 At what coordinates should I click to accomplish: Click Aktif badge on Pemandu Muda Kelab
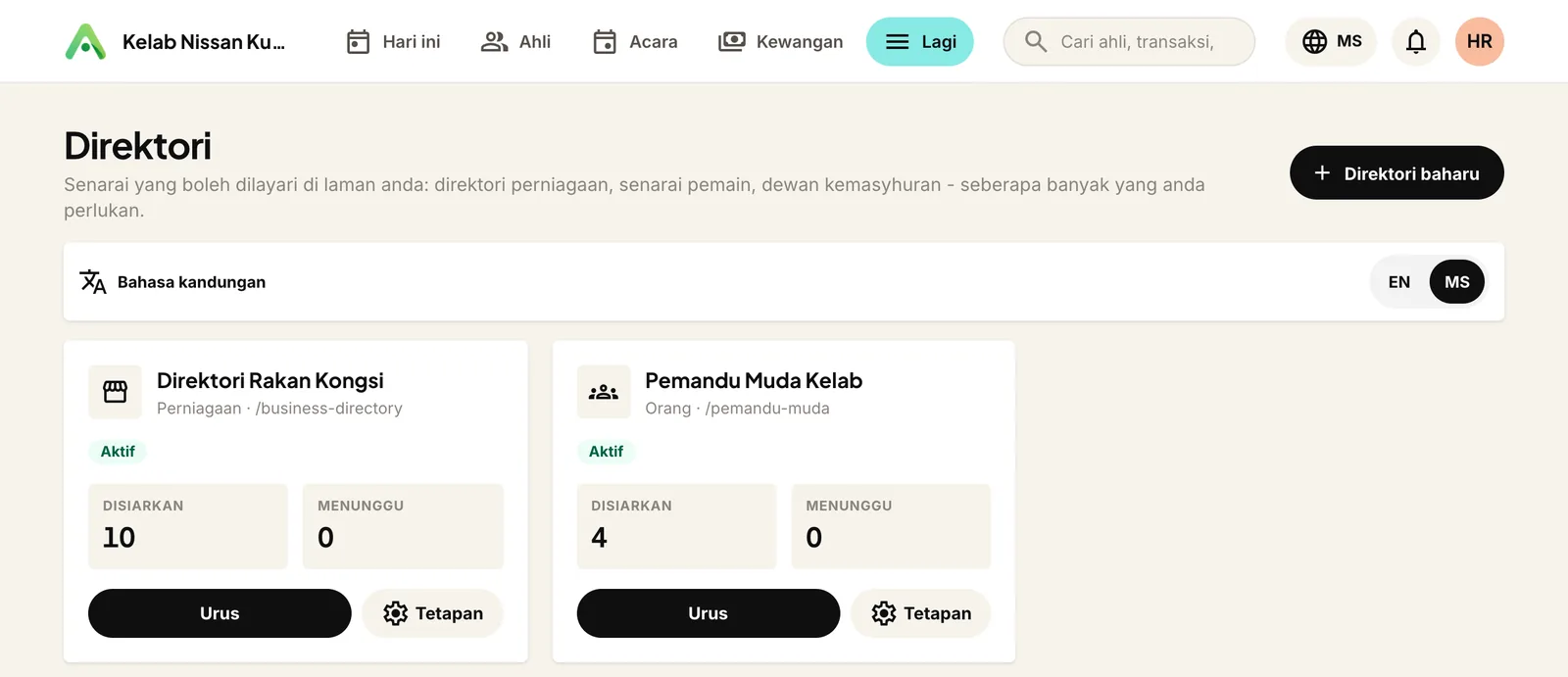pos(606,452)
